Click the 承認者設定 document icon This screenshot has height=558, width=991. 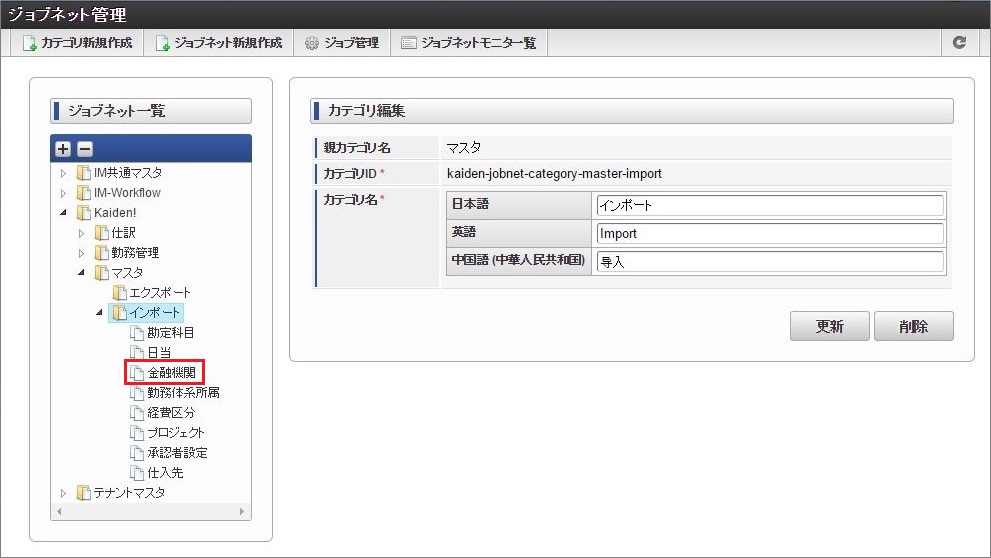point(137,452)
